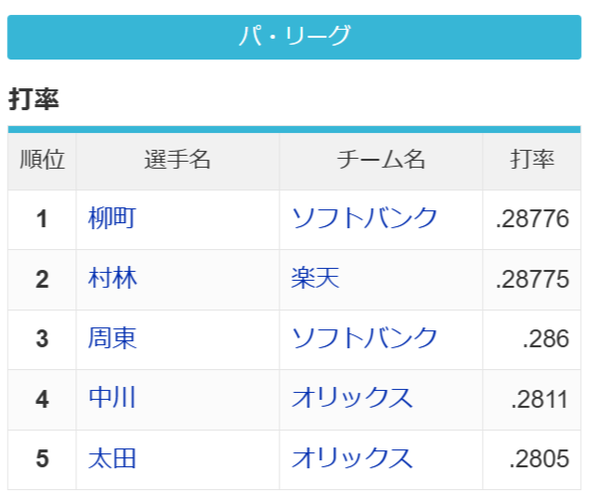
Task: Open player link 太田
Action: (112, 458)
